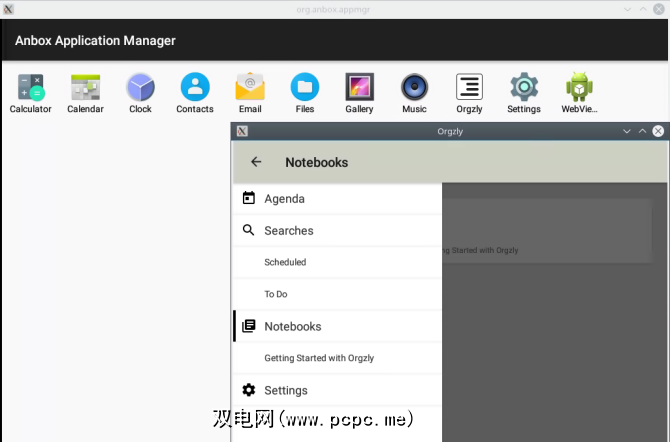Click the Orgzly window dropdown arrow
The height and width of the screenshot is (442, 670).
pyautogui.click(x=627, y=131)
